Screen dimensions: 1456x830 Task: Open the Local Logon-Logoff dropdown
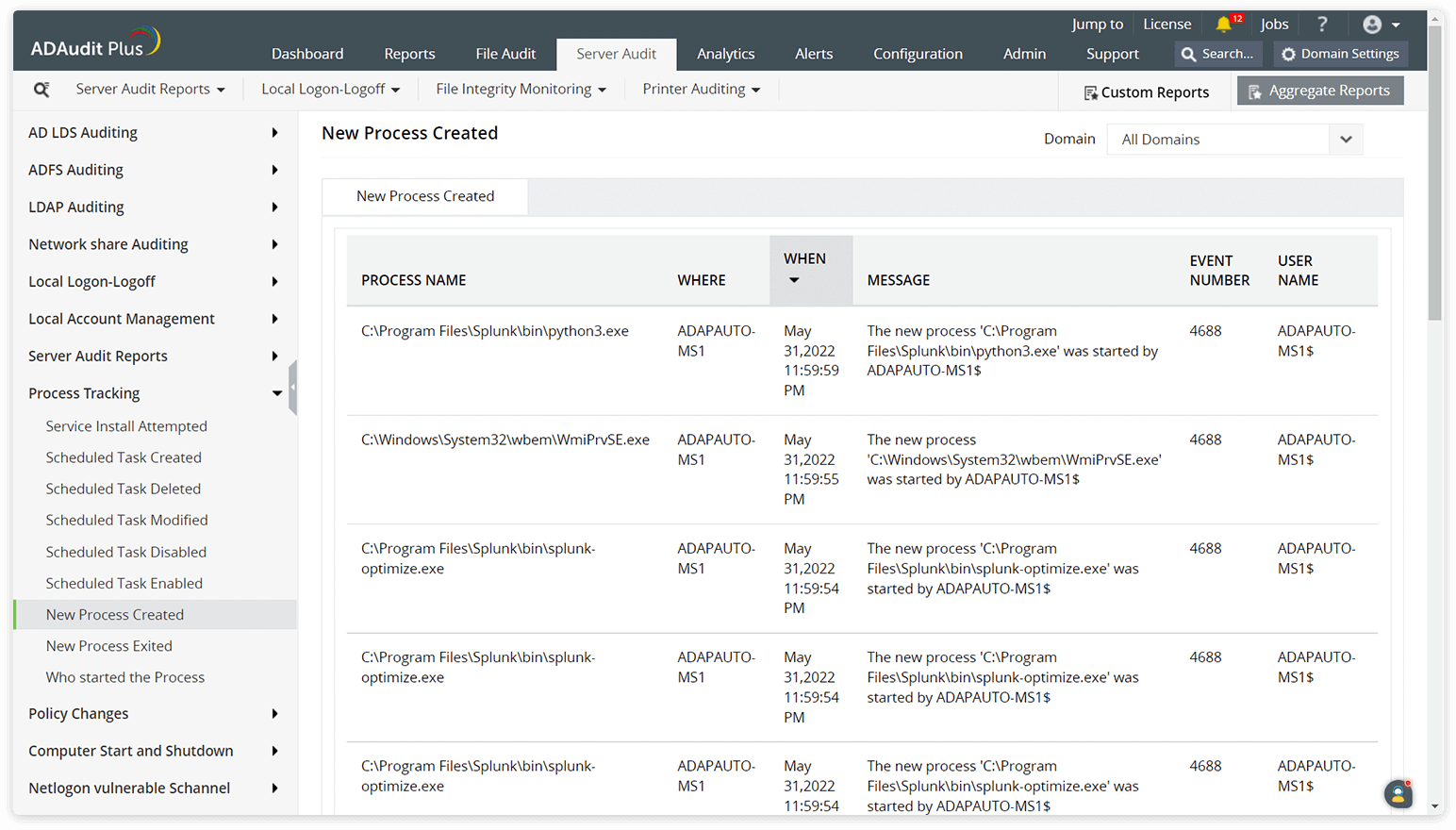pyautogui.click(x=329, y=88)
